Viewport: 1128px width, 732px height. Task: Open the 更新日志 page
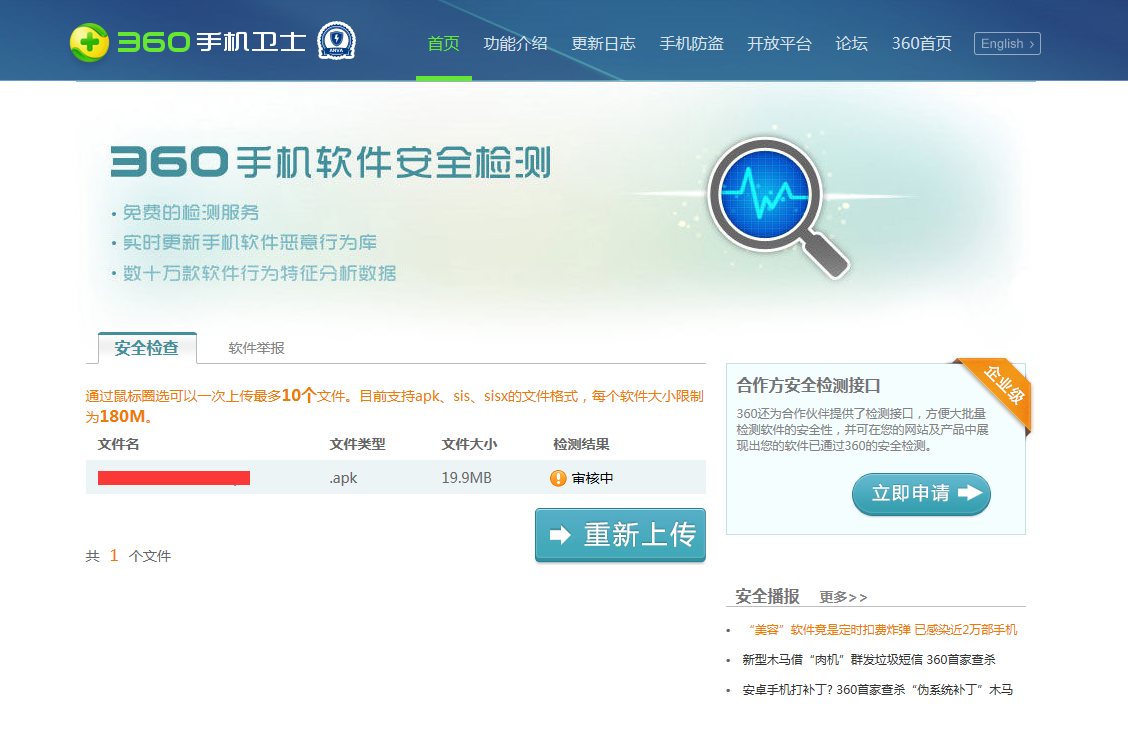coord(604,44)
